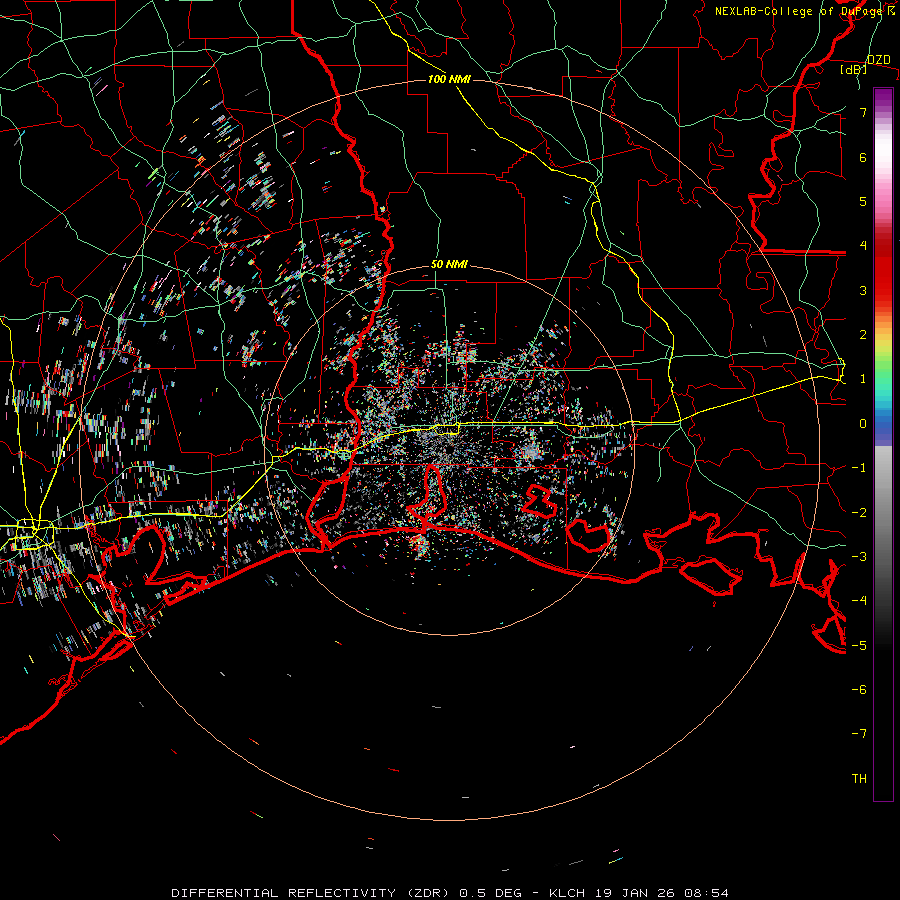Pick the legend value "-2"
This screenshot has width=900, height=900.
[x=859, y=513]
